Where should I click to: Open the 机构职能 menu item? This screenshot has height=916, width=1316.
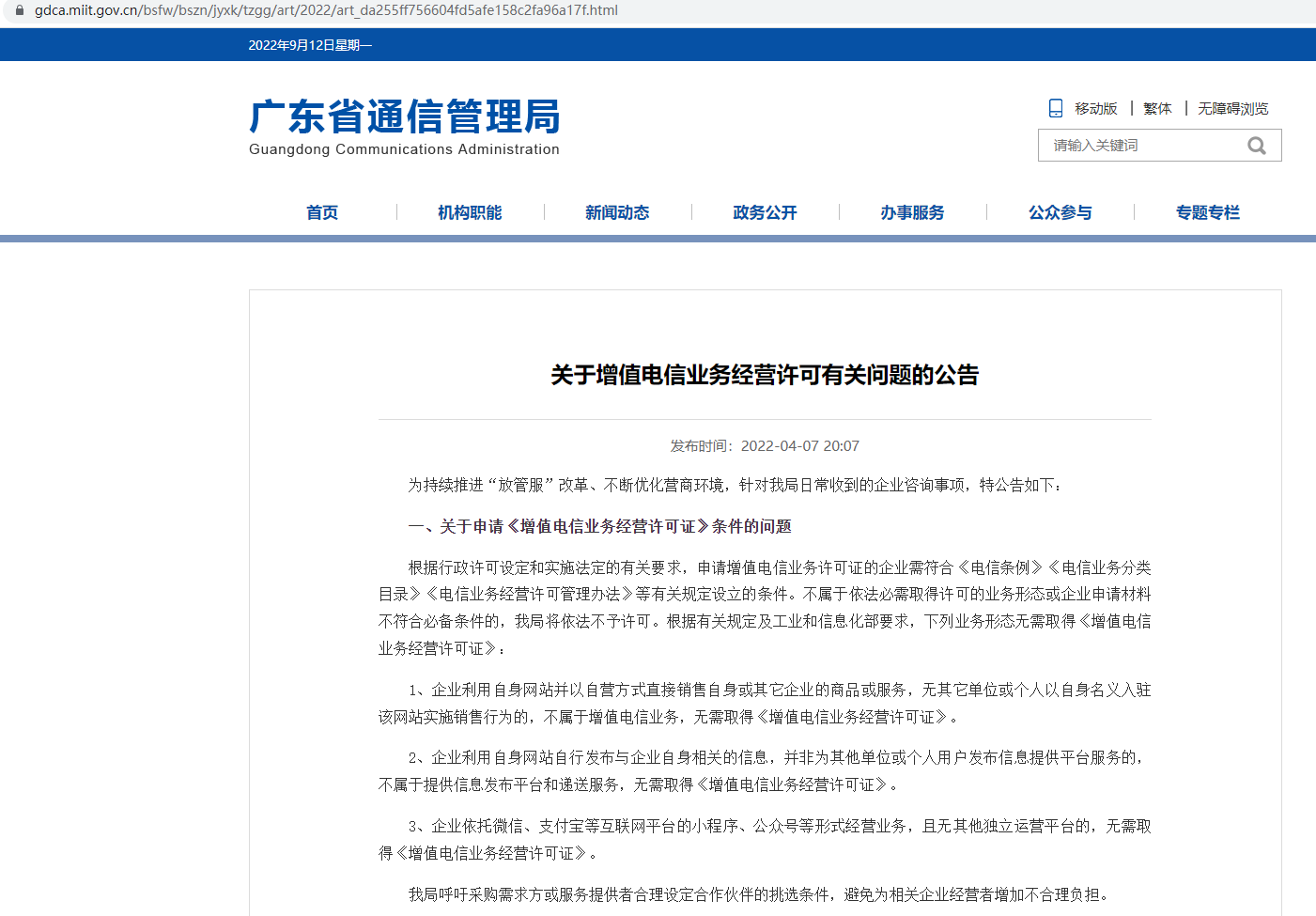click(x=470, y=212)
